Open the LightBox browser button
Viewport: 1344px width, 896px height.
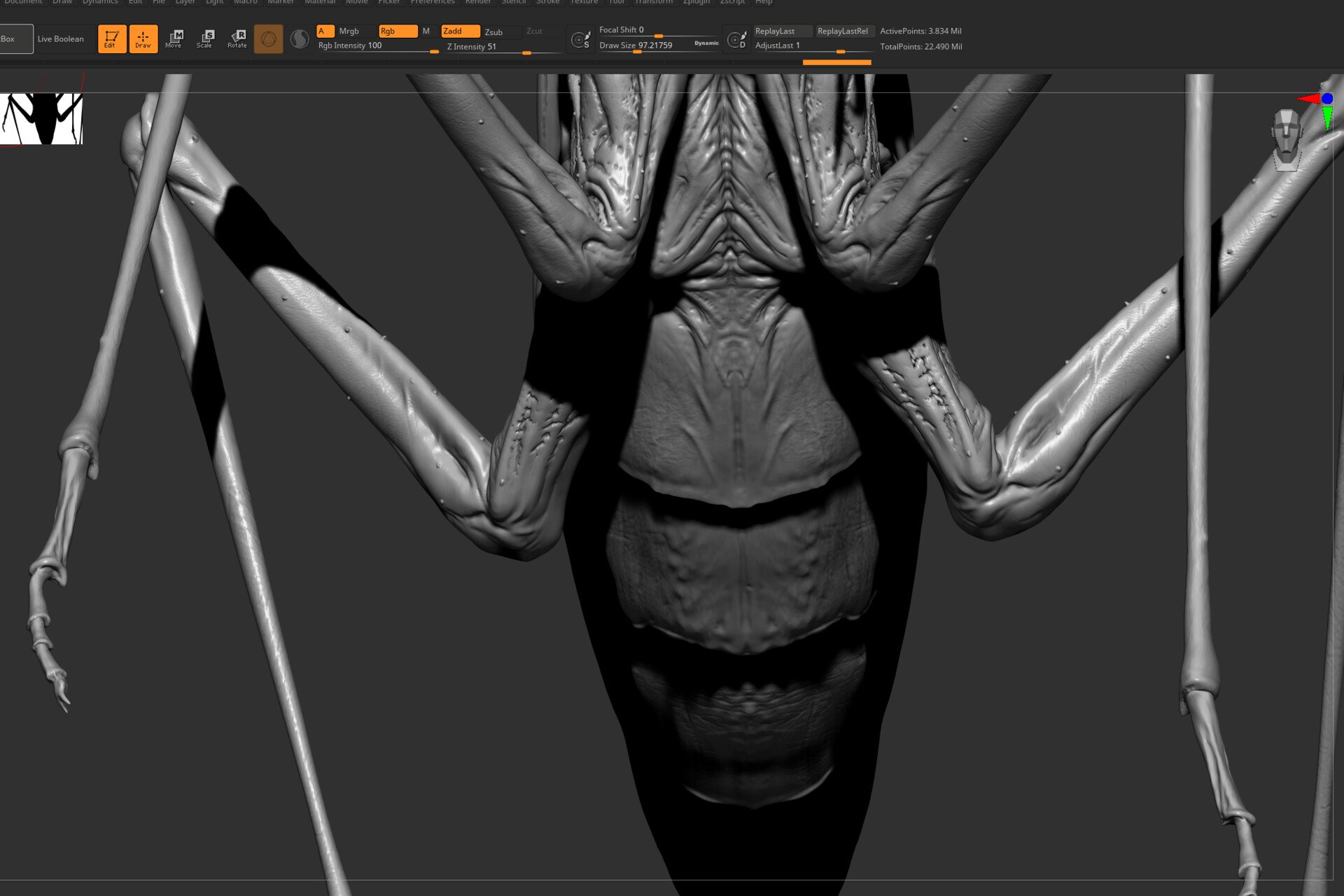15,39
